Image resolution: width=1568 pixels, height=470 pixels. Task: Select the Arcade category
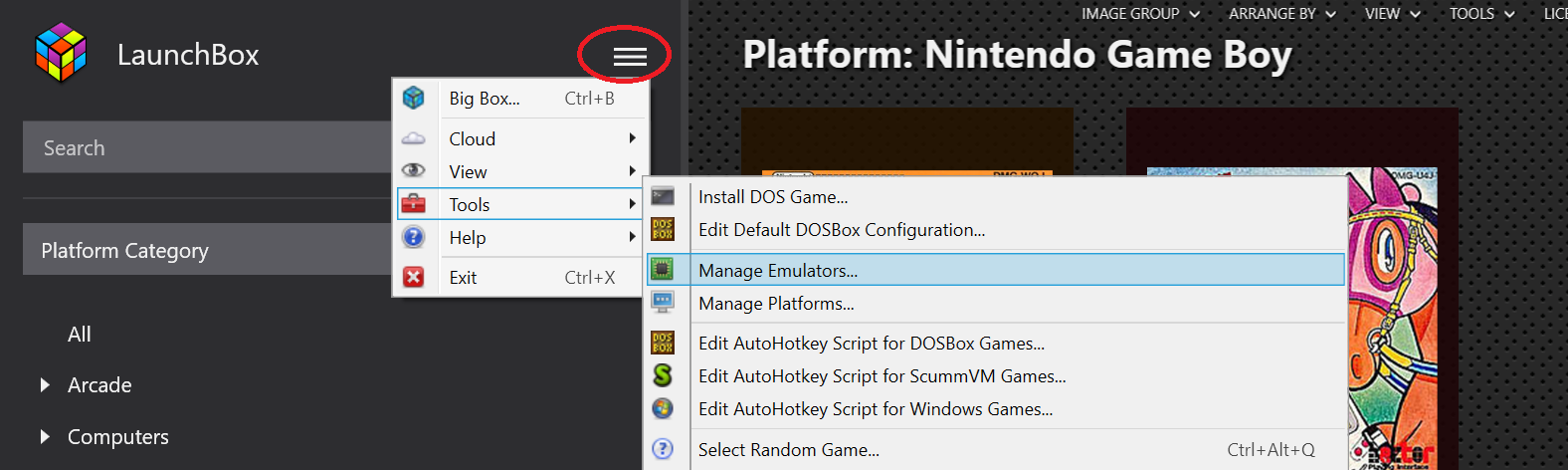[x=99, y=385]
